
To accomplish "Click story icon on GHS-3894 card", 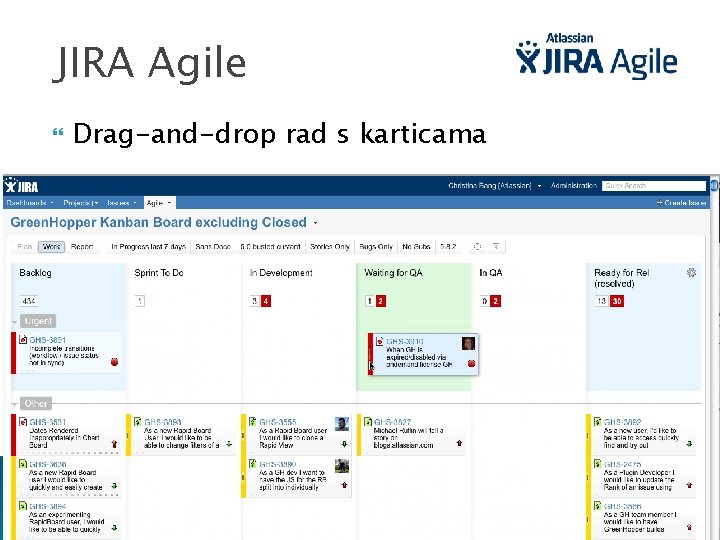I will tap(23, 506).
